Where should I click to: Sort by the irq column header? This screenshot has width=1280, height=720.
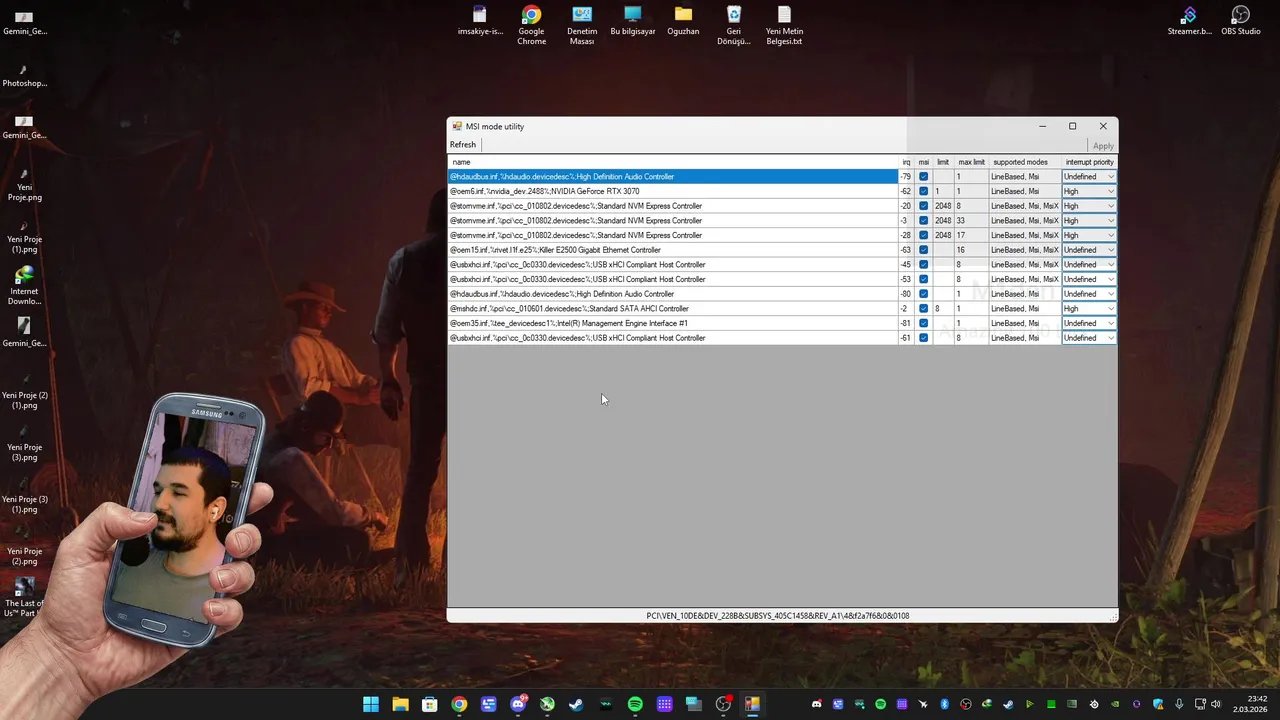click(x=907, y=162)
